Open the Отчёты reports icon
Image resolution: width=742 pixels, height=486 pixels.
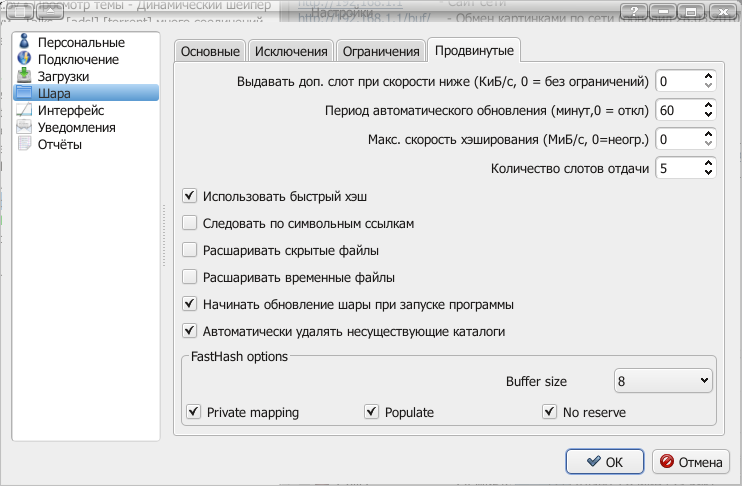(25, 144)
